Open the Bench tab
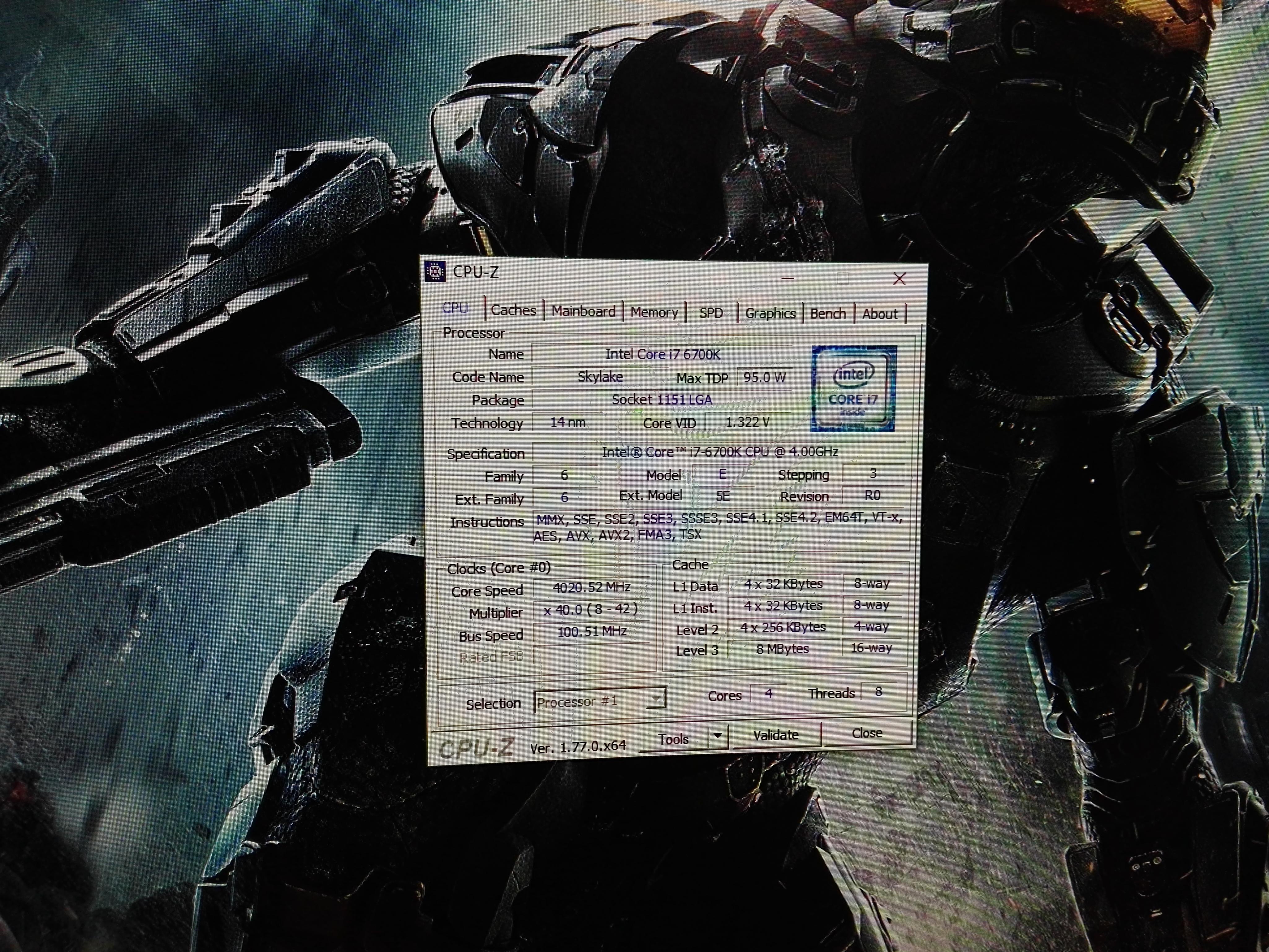1269x952 pixels. 828,314
